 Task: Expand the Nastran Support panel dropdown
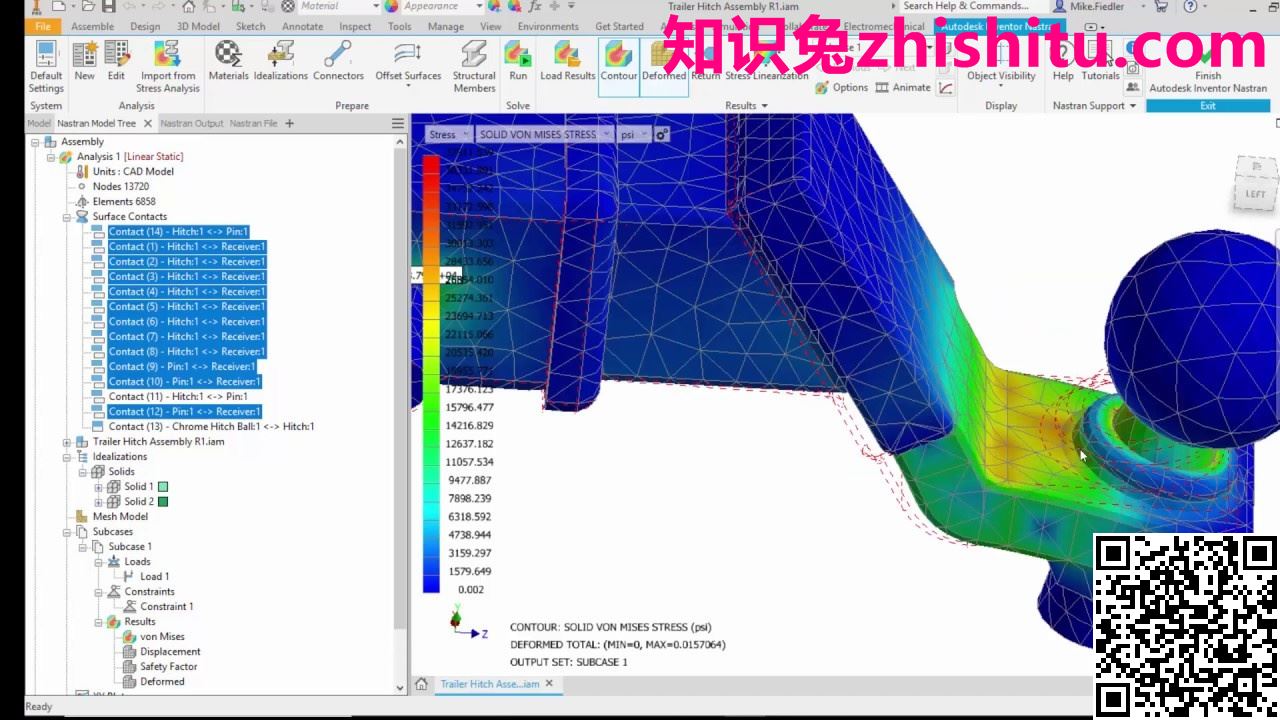point(1094,106)
